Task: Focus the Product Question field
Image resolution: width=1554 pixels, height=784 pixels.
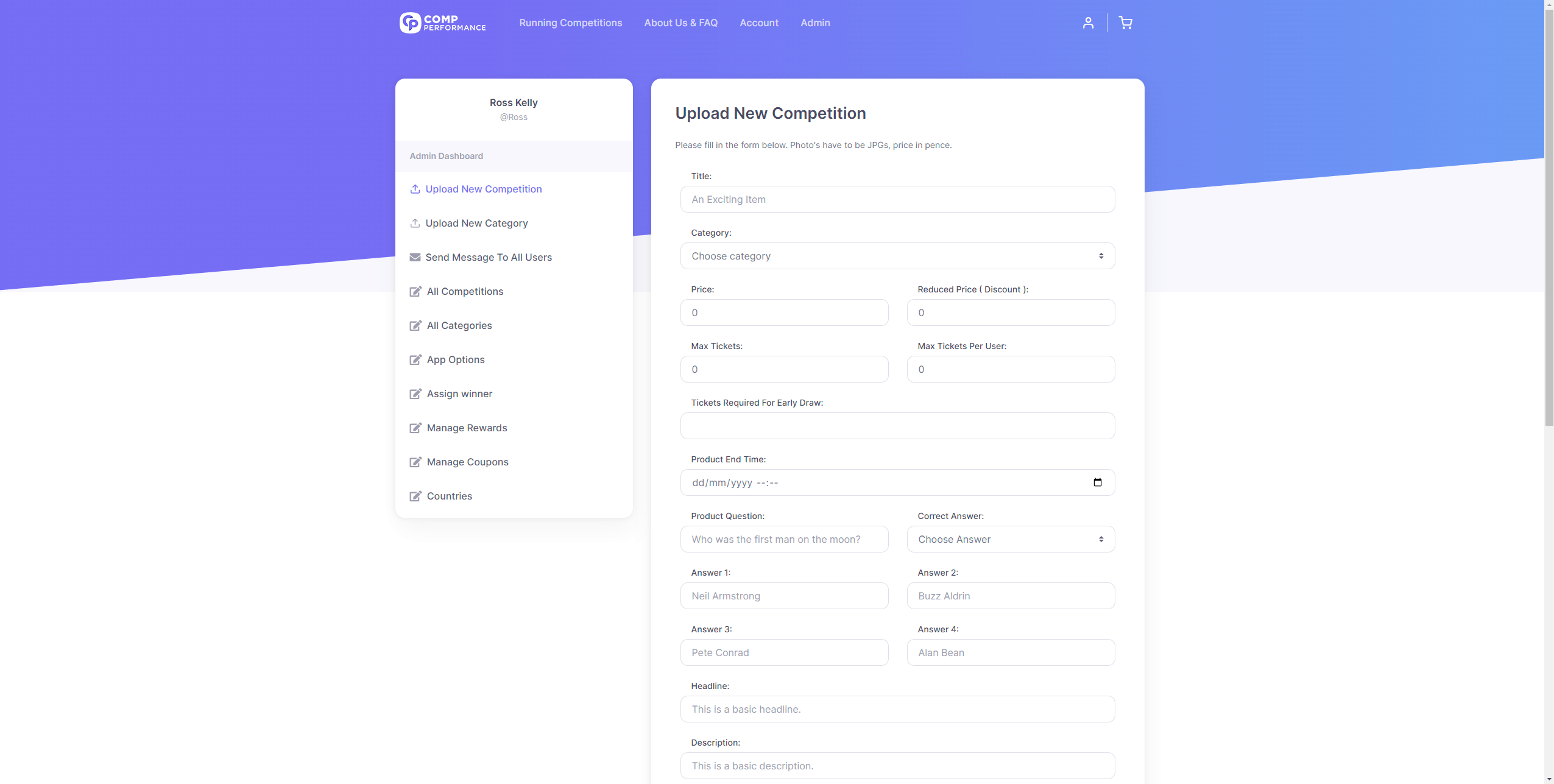Action: (x=784, y=539)
